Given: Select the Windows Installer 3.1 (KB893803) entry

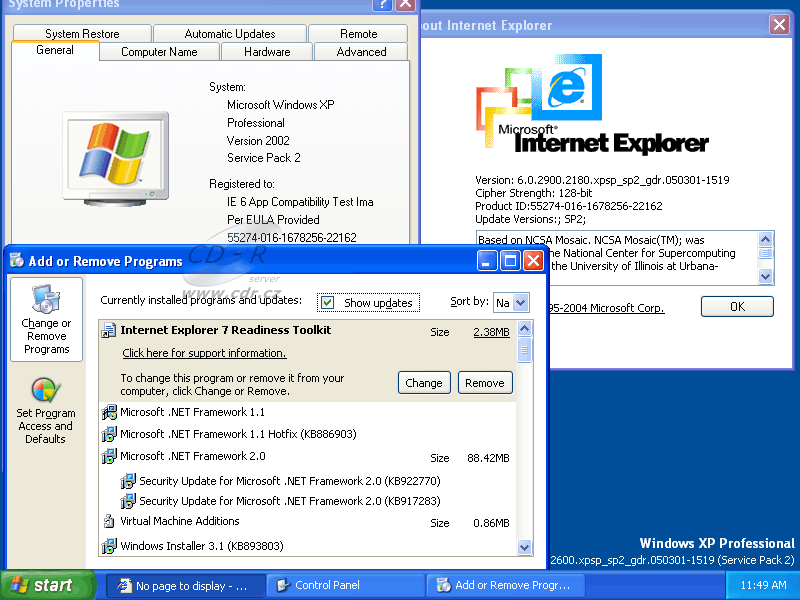Looking at the screenshot, I should tap(308, 546).
